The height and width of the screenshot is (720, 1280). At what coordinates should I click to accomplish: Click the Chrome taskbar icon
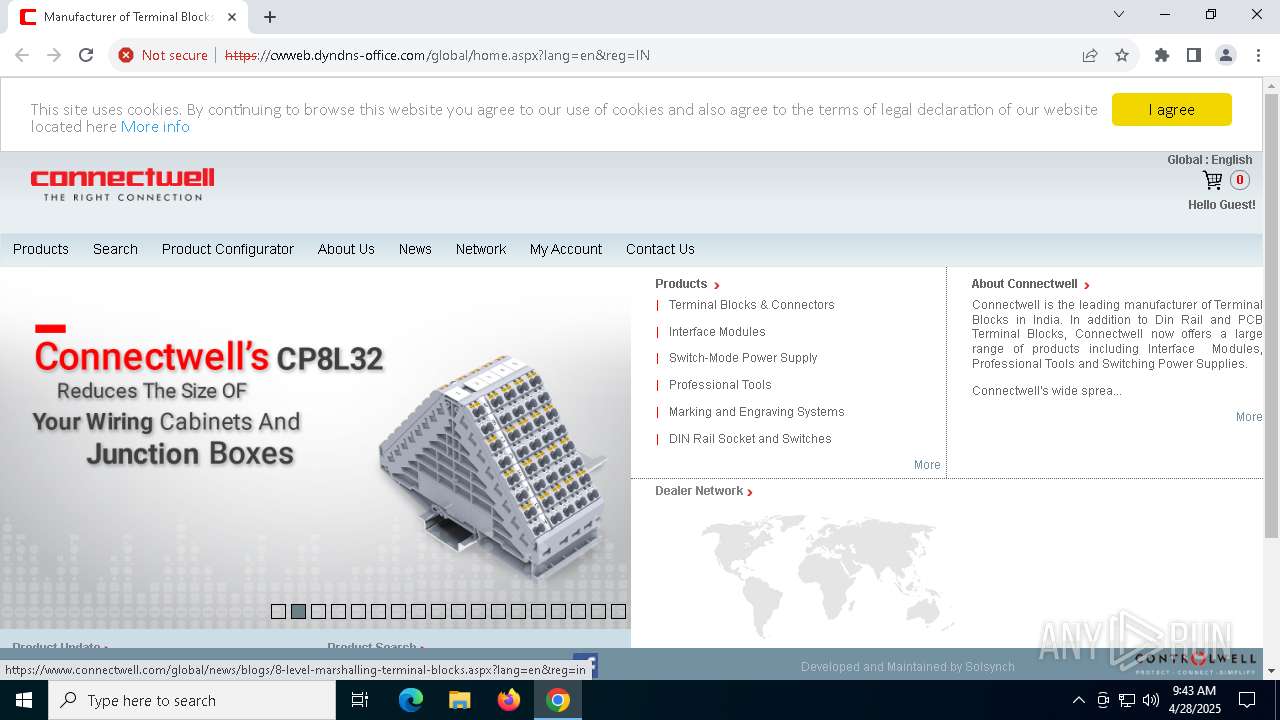[x=558, y=700]
